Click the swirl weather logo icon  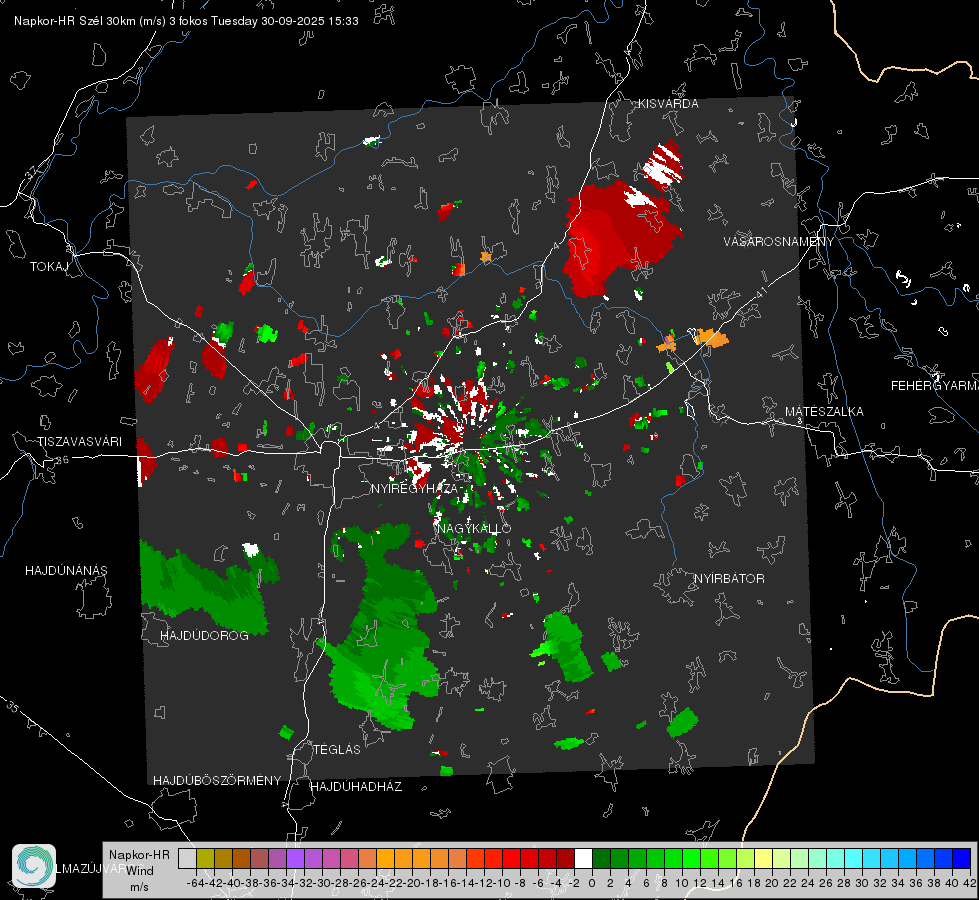click(x=34, y=866)
